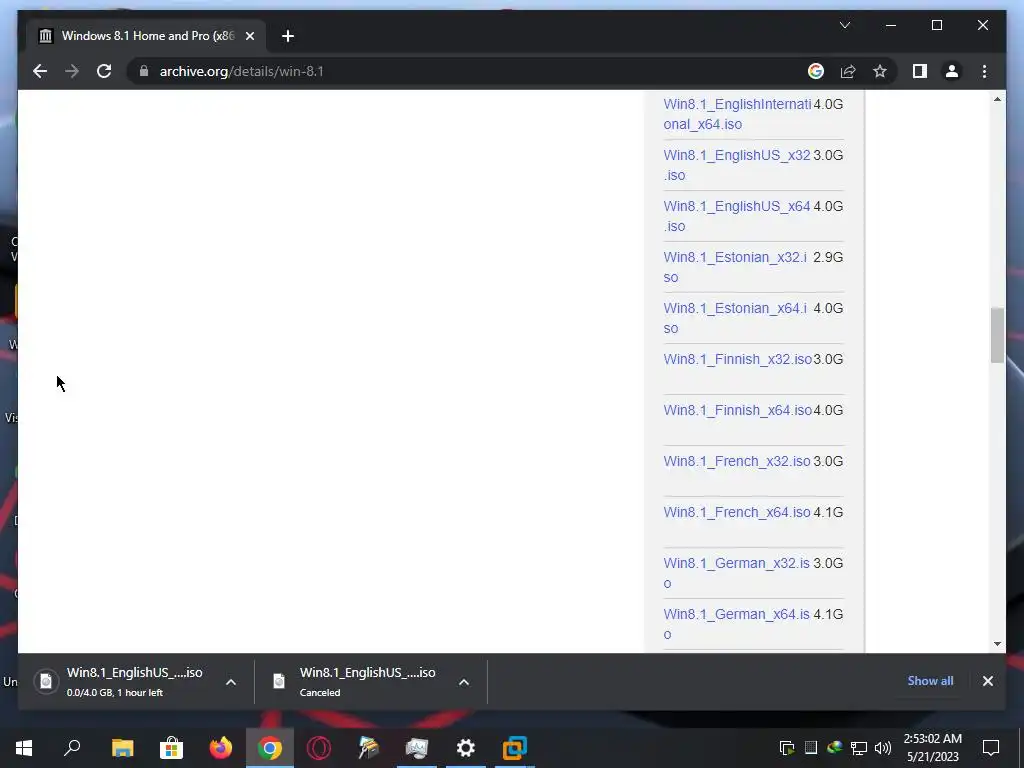Click the scrollbar up arrow
Viewport: 1024px width, 768px height.
point(997,99)
